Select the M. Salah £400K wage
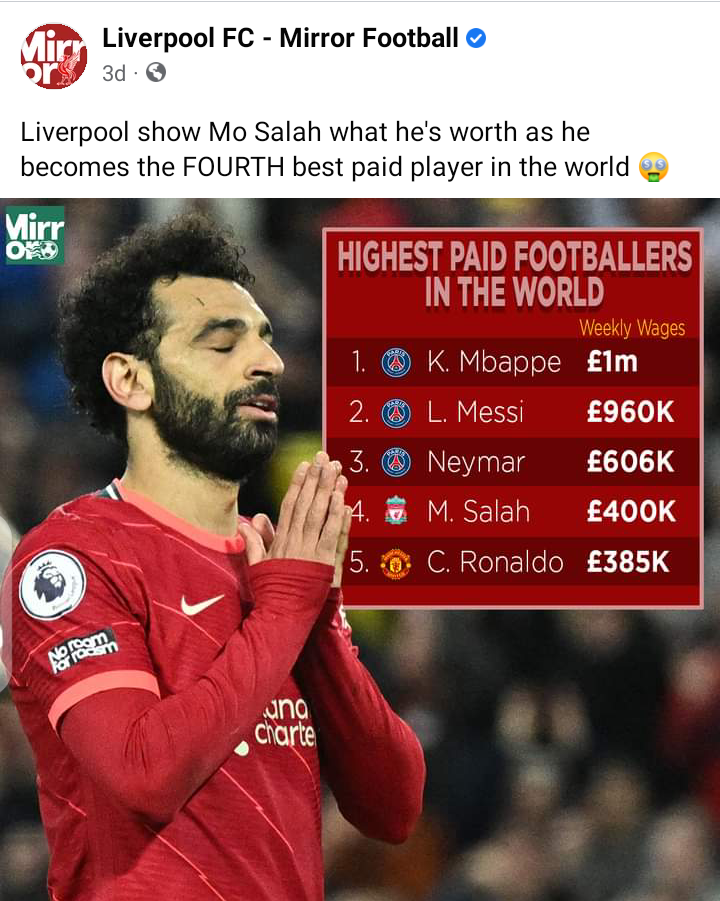This screenshot has width=720, height=901. tap(631, 511)
